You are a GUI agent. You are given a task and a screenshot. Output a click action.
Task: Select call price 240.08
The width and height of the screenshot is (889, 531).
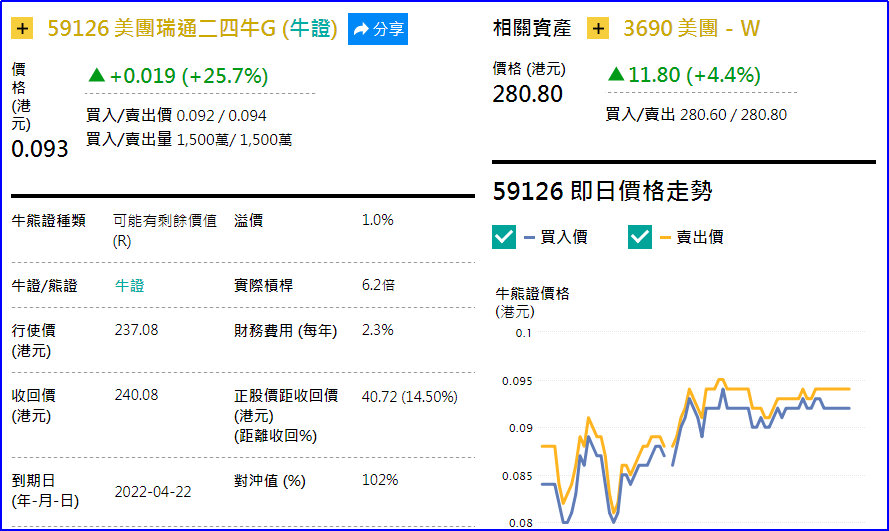tap(136, 395)
